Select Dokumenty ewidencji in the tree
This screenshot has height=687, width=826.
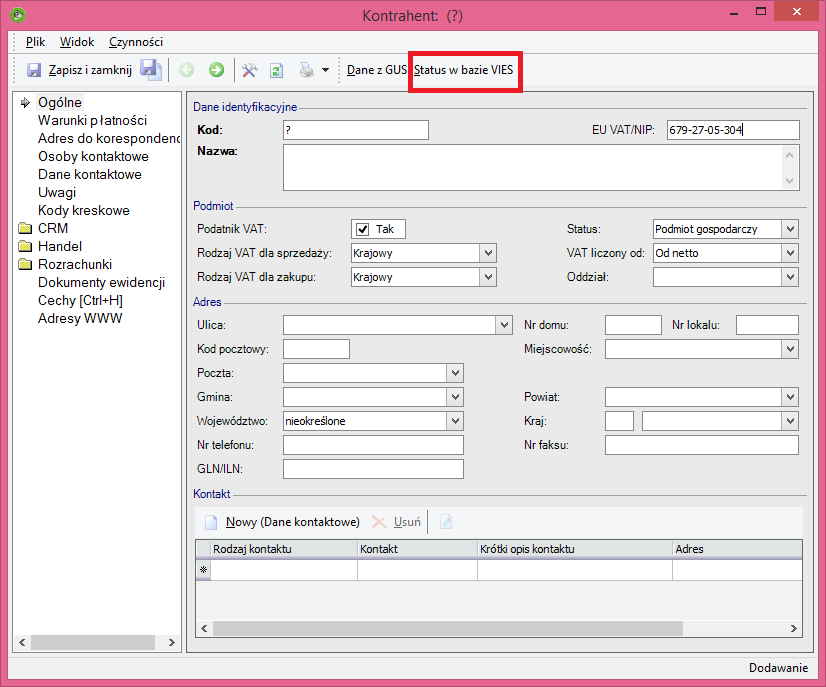click(x=101, y=282)
